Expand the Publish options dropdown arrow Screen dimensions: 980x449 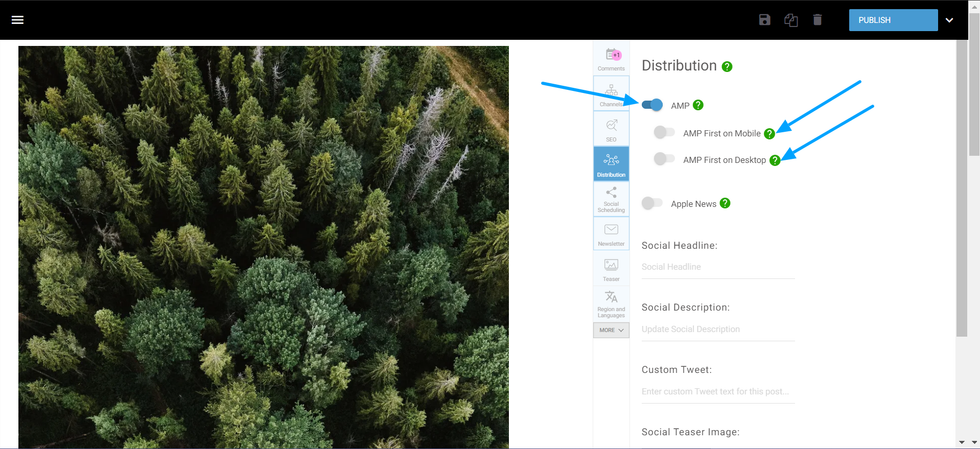coord(949,20)
